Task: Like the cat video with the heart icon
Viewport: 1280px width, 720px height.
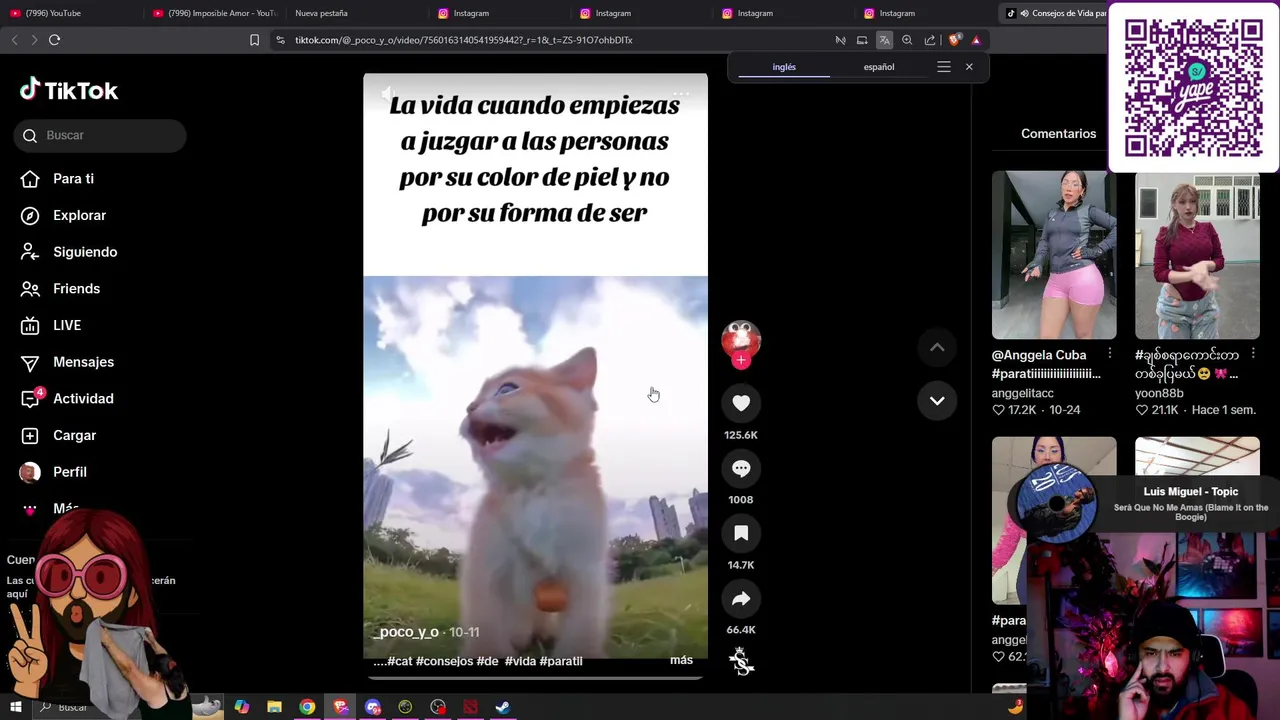Action: pos(741,402)
